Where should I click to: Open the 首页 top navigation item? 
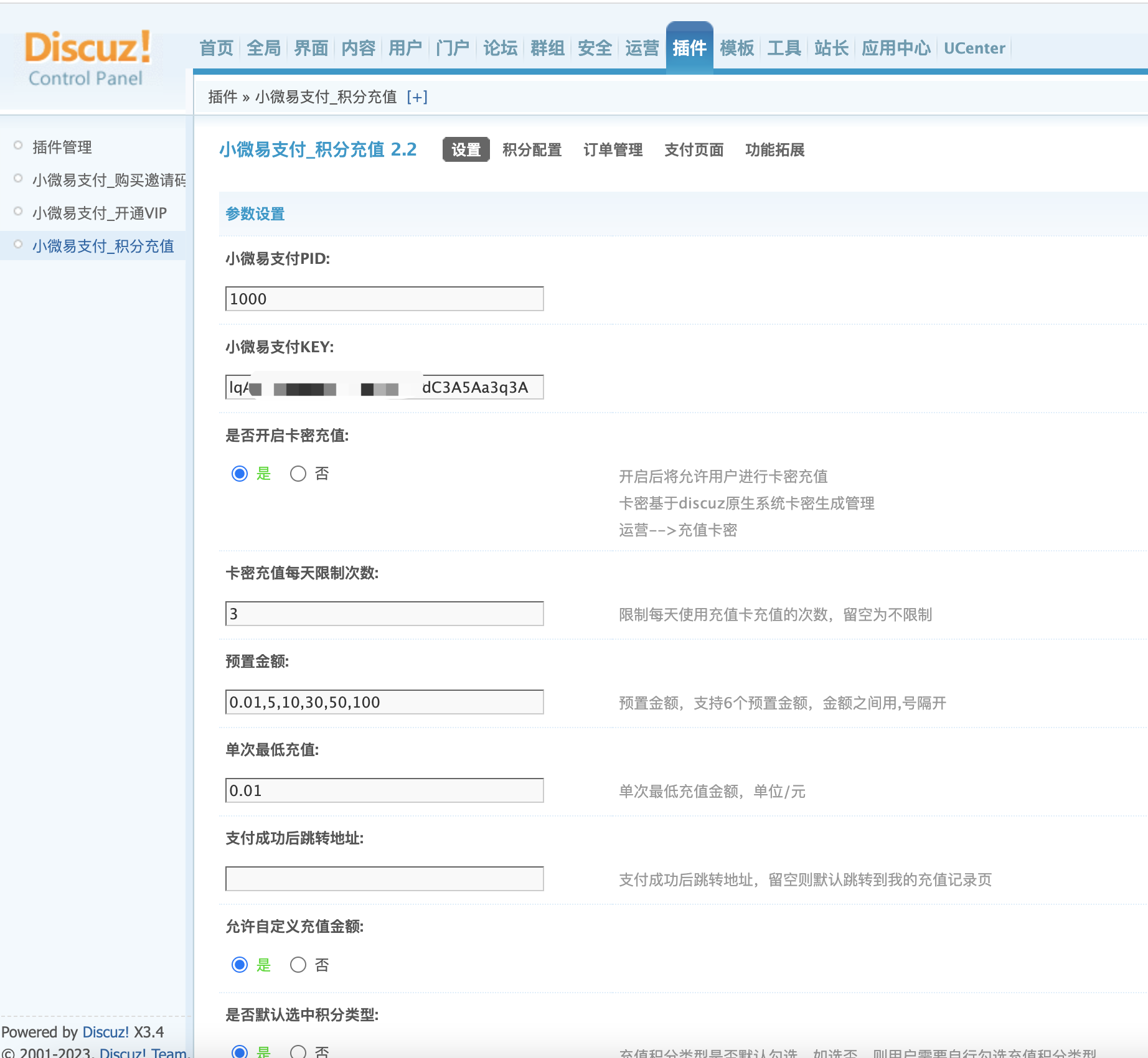[x=216, y=48]
